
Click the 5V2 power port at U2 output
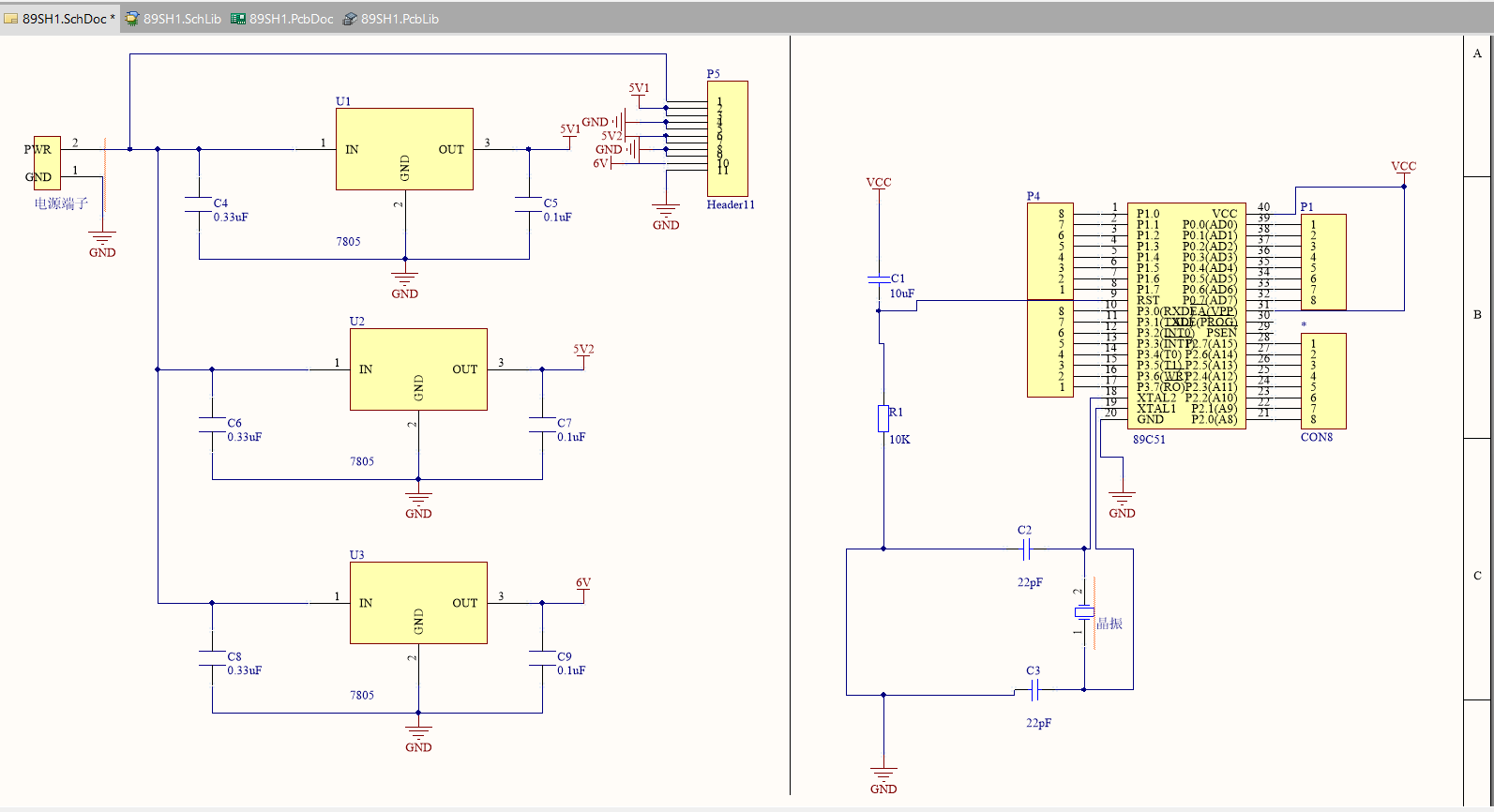pos(583,354)
